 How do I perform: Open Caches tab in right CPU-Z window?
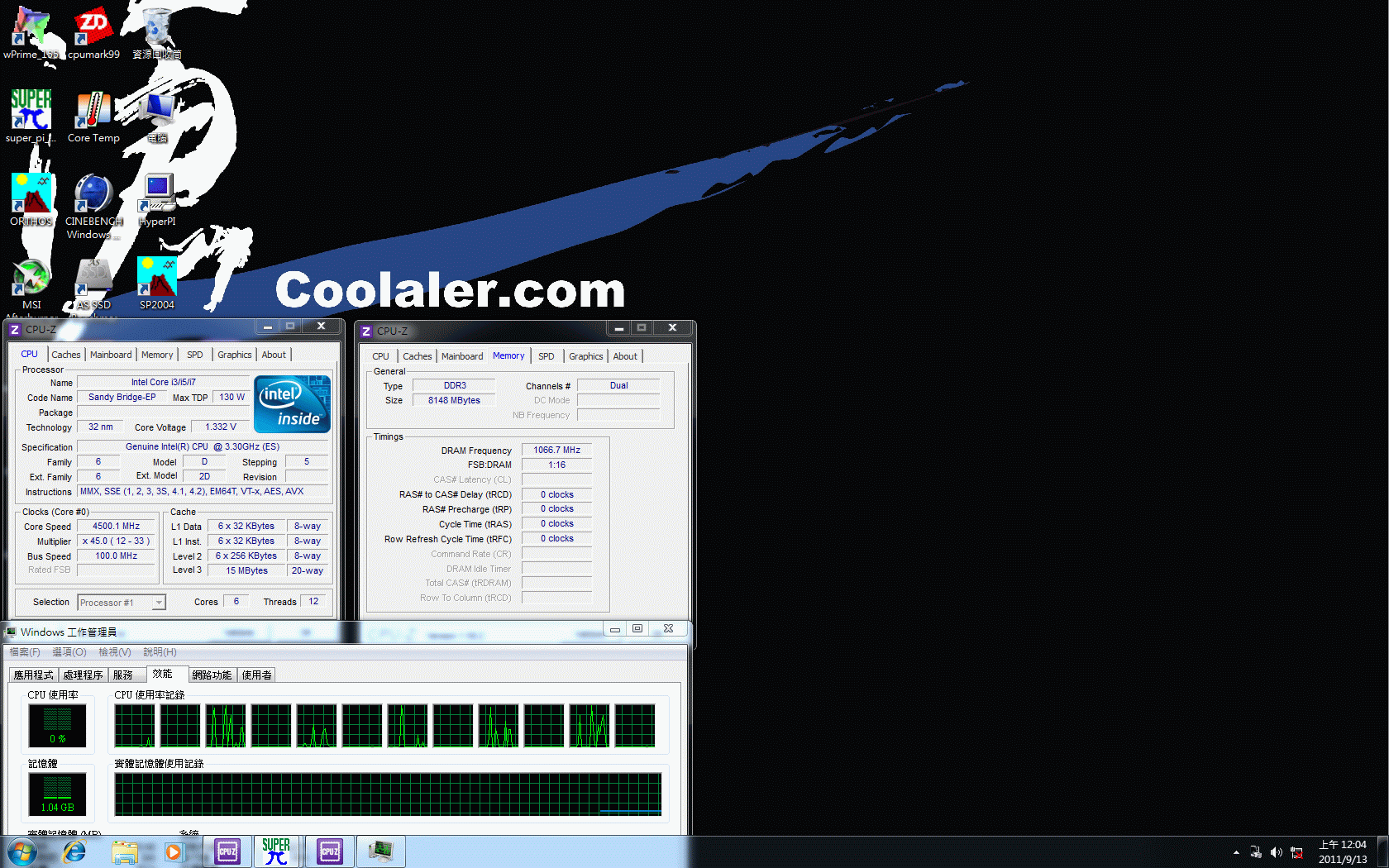(x=418, y=356)
